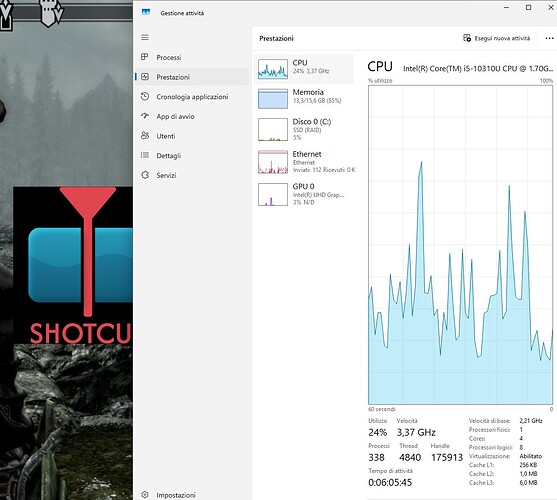Screen dimensions: 557x500
Task: Click the 175913 Handle count
Action: point(447,457)
